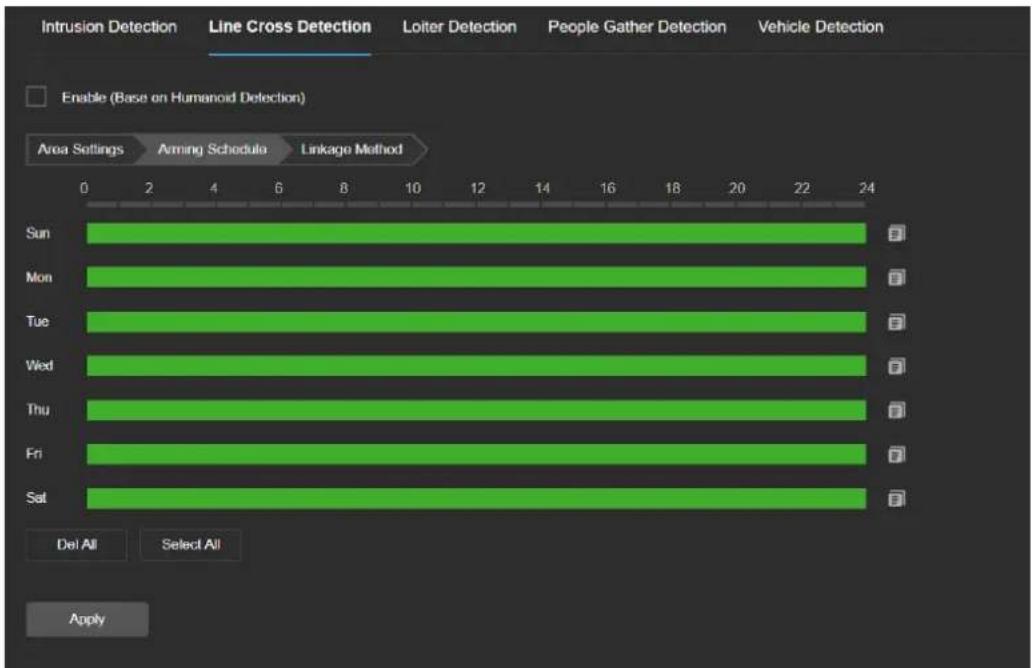
Task: Copy Monday schedule using its copy icon
Action: point(896,277)
